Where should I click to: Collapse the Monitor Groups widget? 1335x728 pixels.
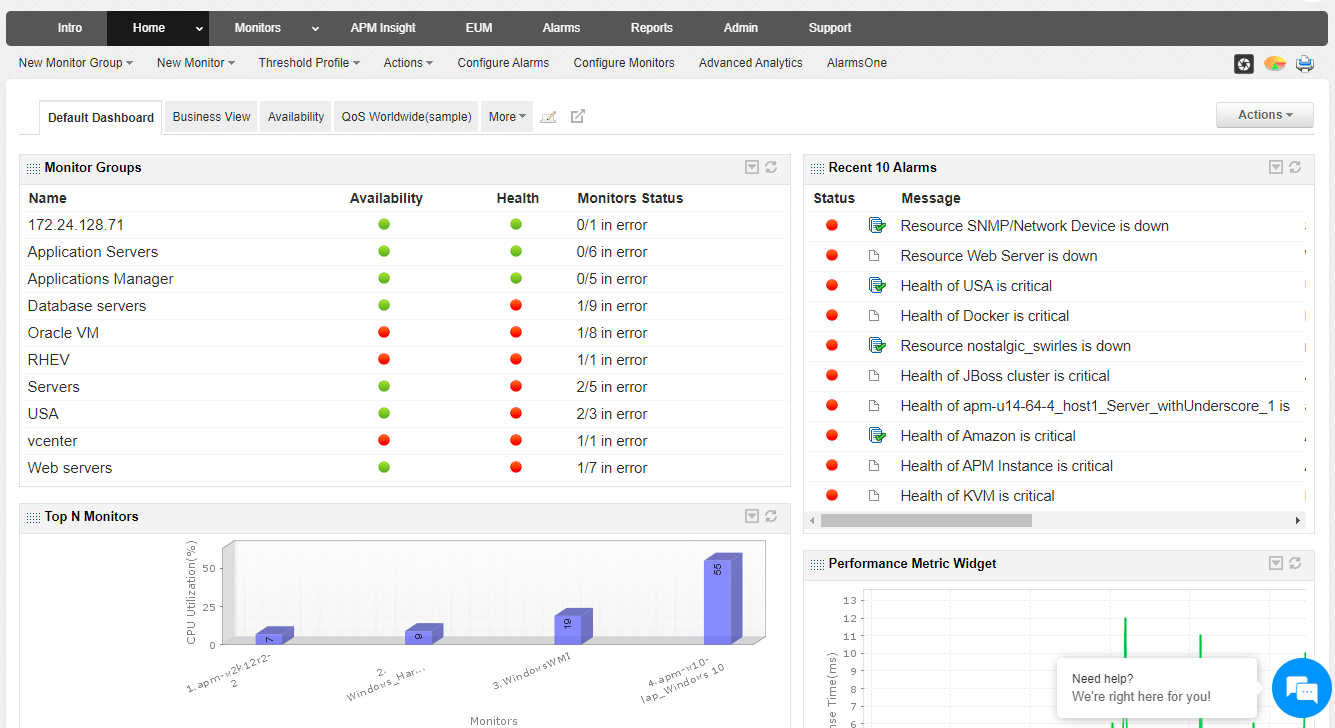(x=751, y=167)
